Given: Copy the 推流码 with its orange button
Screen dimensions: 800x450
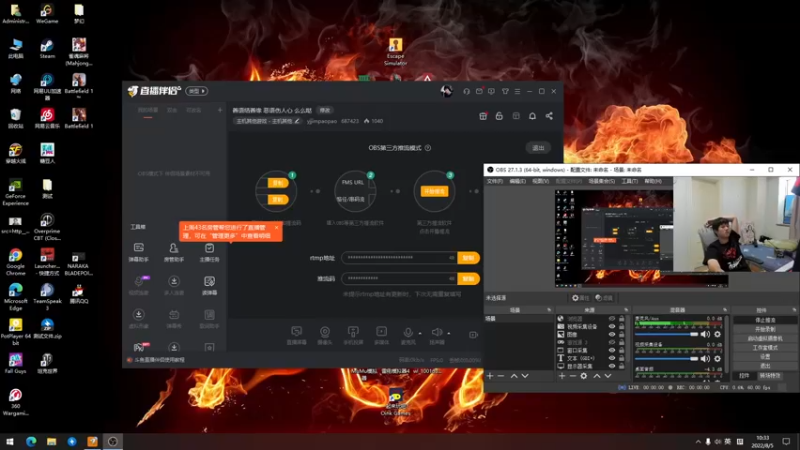Looking at the screenshot, I should (x=468, y=279).
